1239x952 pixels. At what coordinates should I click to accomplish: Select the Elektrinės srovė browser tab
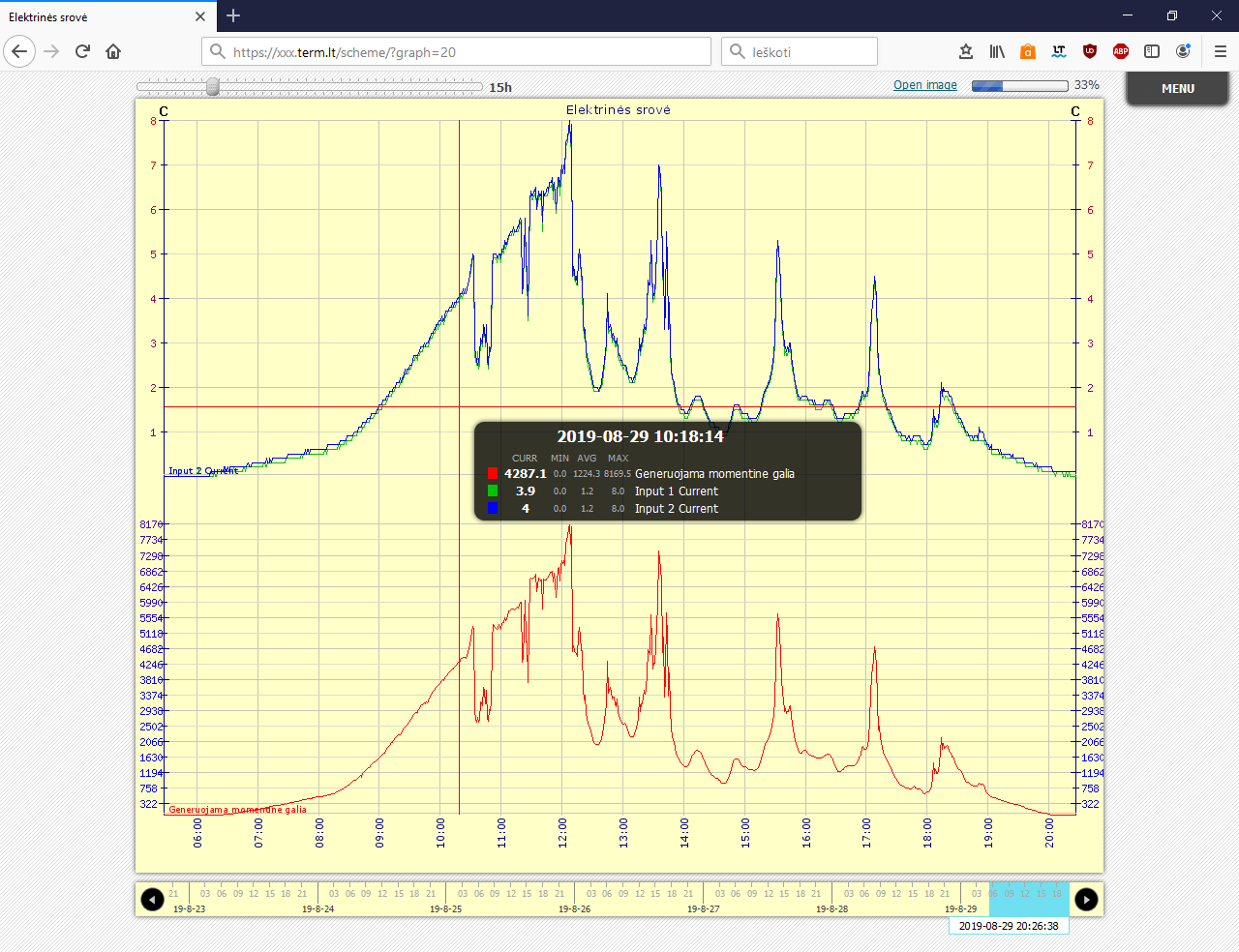(97, 16)
